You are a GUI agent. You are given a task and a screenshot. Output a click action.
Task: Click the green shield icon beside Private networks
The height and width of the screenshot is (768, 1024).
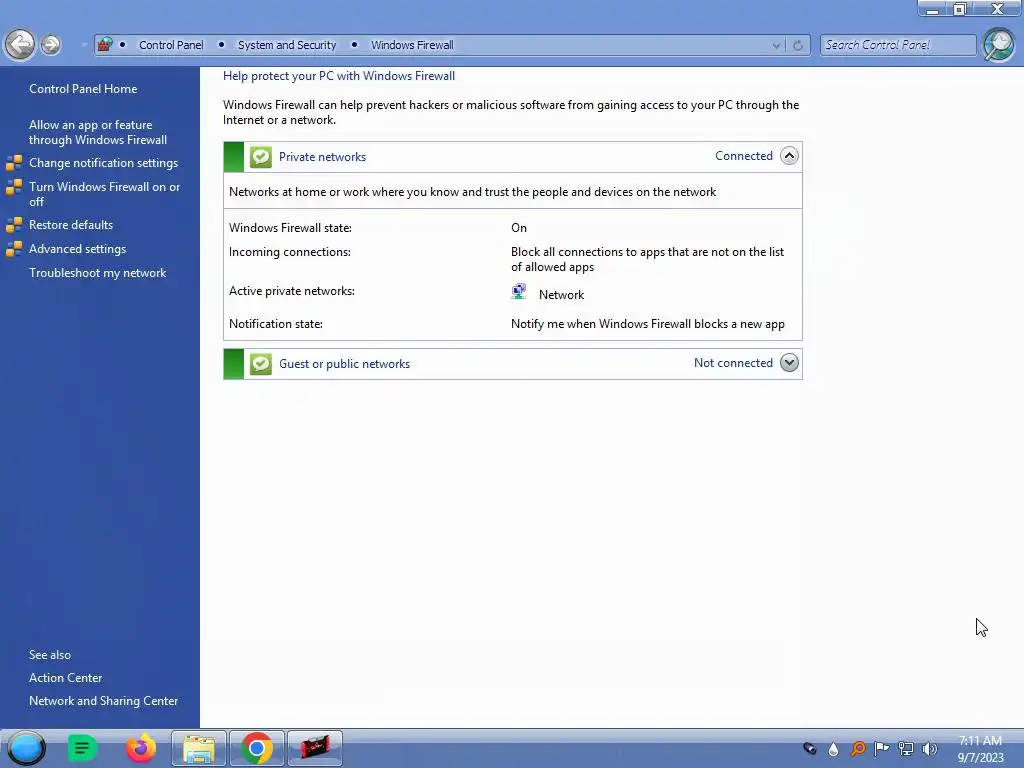pos(261,157)
